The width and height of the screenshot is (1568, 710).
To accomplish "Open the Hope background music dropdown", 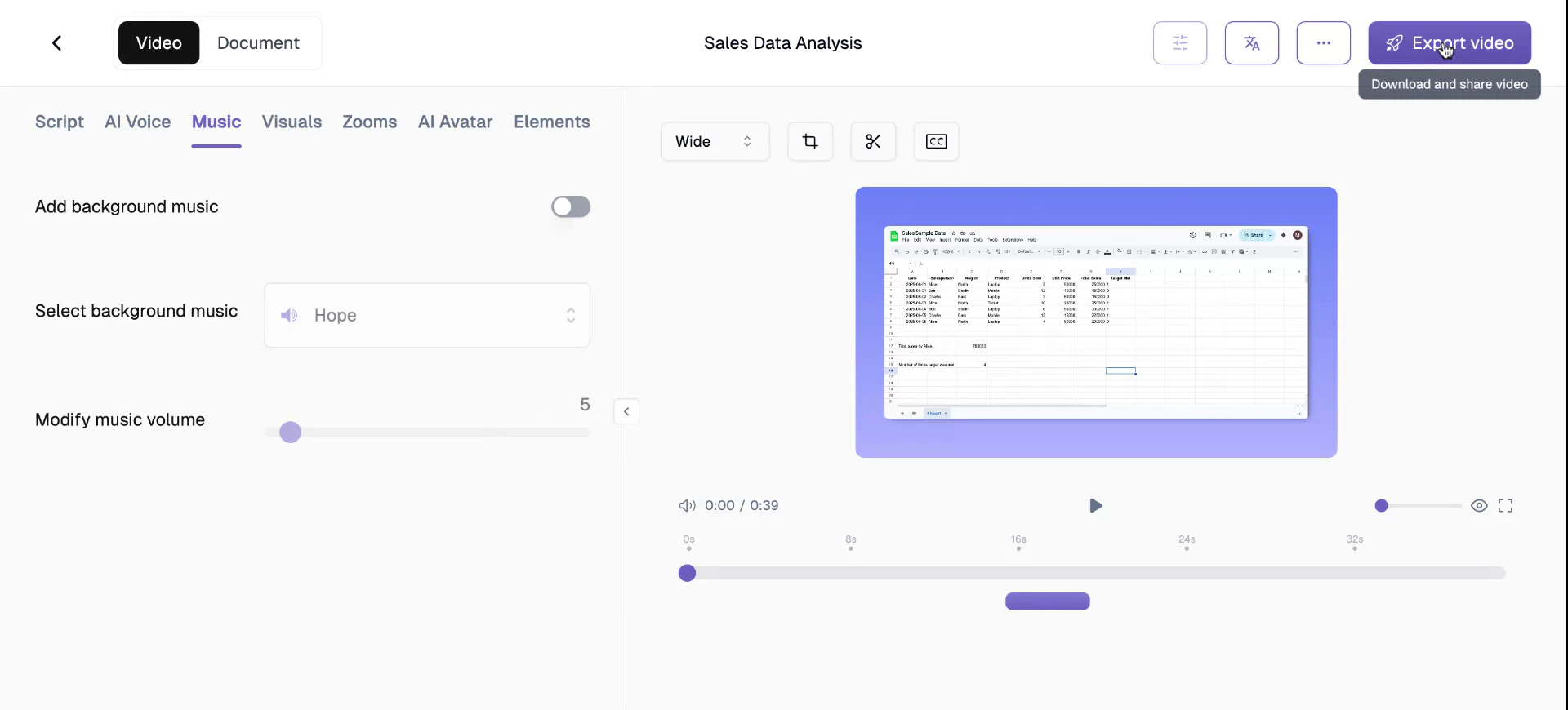I will (x=427, y=316).
